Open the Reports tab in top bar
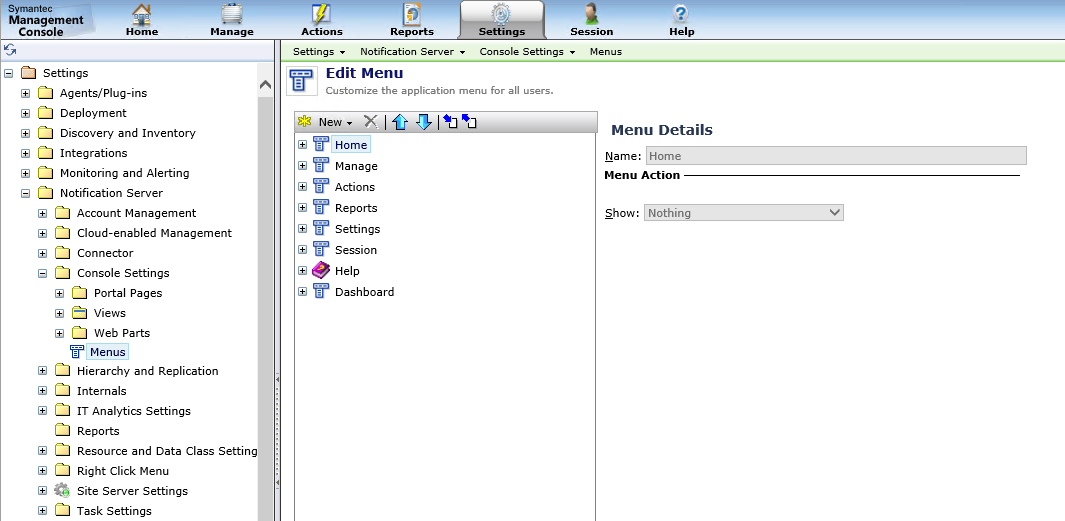The image size is (1065, 521). 412,20
